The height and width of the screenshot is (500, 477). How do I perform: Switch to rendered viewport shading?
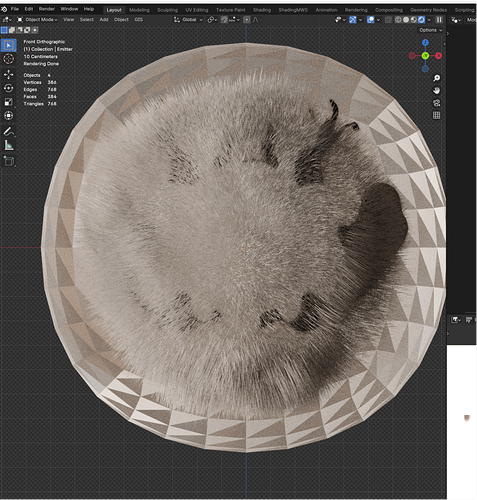click(421, 20)
